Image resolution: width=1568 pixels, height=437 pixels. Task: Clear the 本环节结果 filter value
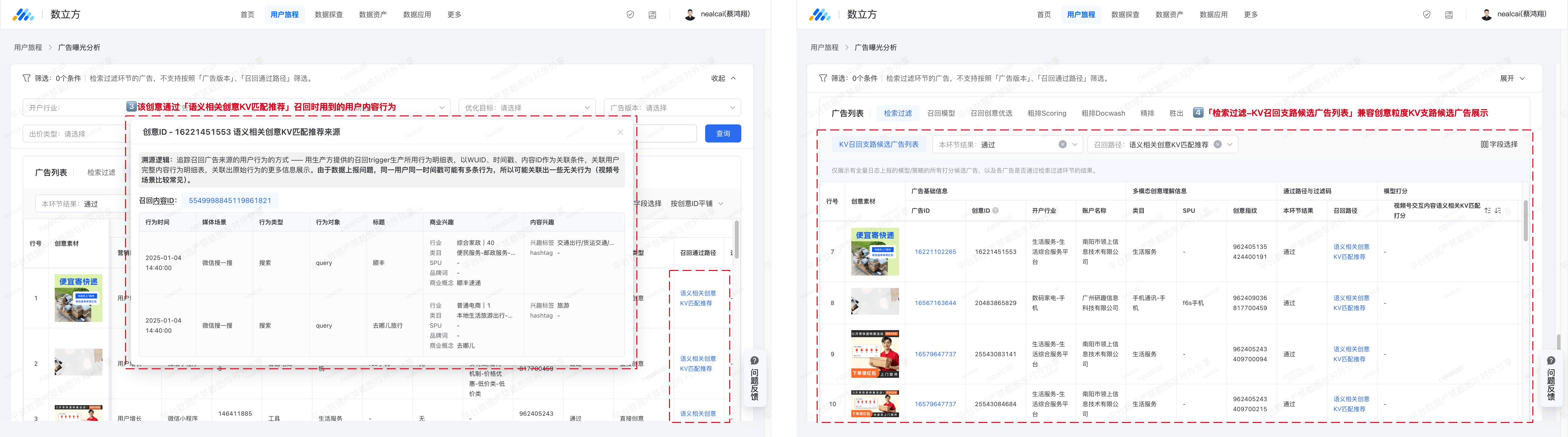[1062, 145]
